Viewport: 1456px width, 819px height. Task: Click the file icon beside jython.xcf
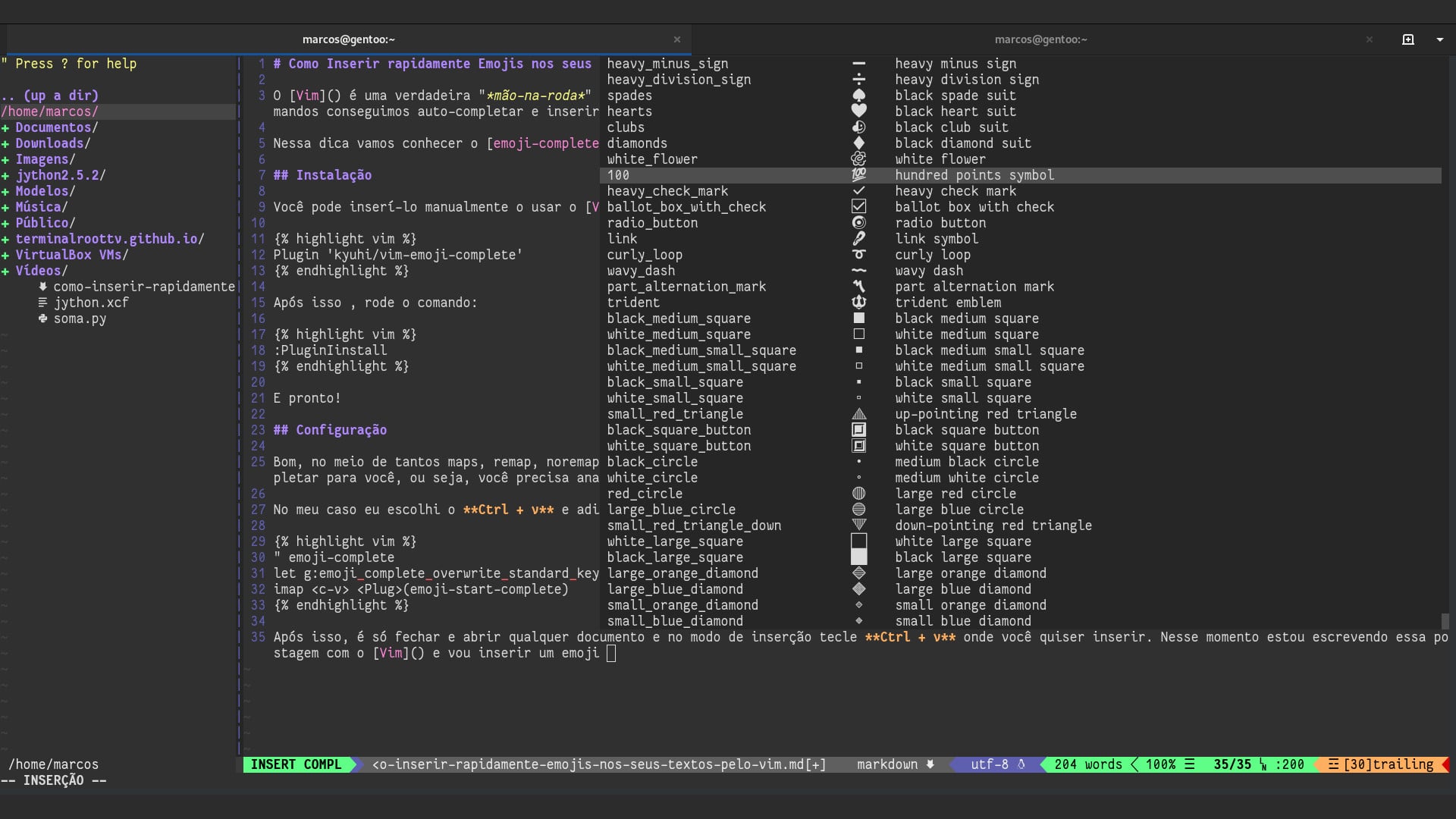(43, 303)
